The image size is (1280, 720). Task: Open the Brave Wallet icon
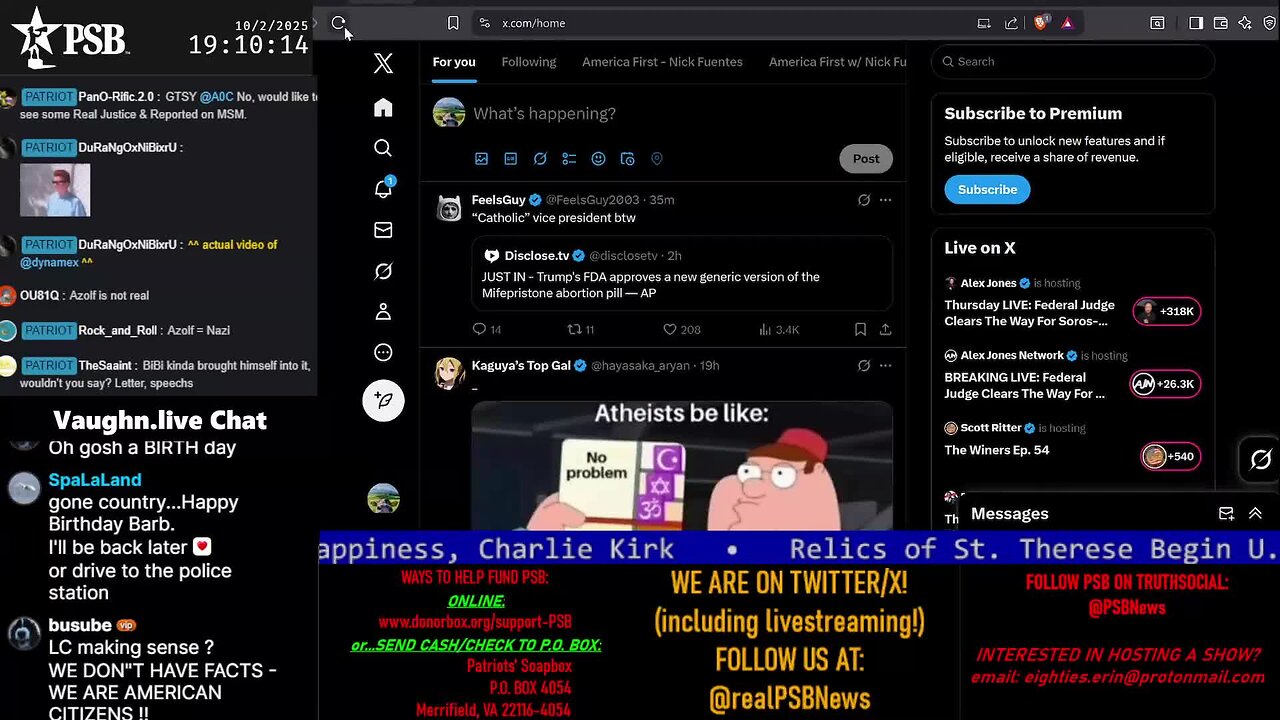tap(1221, 23)
